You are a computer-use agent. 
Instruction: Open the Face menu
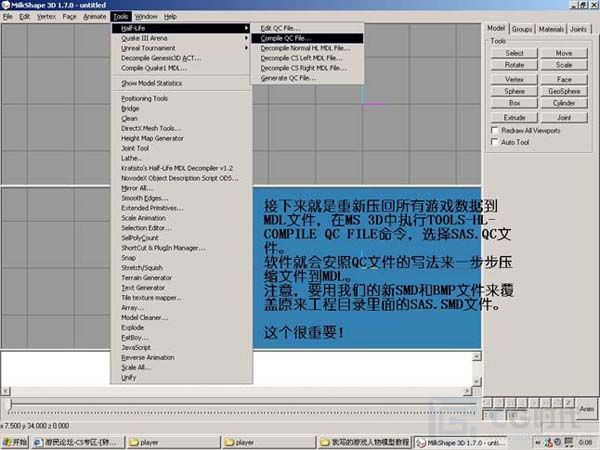point(69,16)
